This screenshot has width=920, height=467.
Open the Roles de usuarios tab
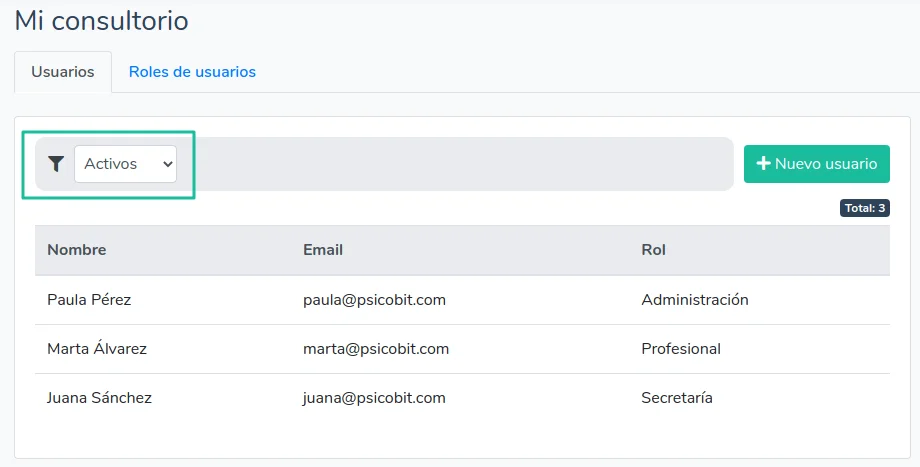pos(192,72)
